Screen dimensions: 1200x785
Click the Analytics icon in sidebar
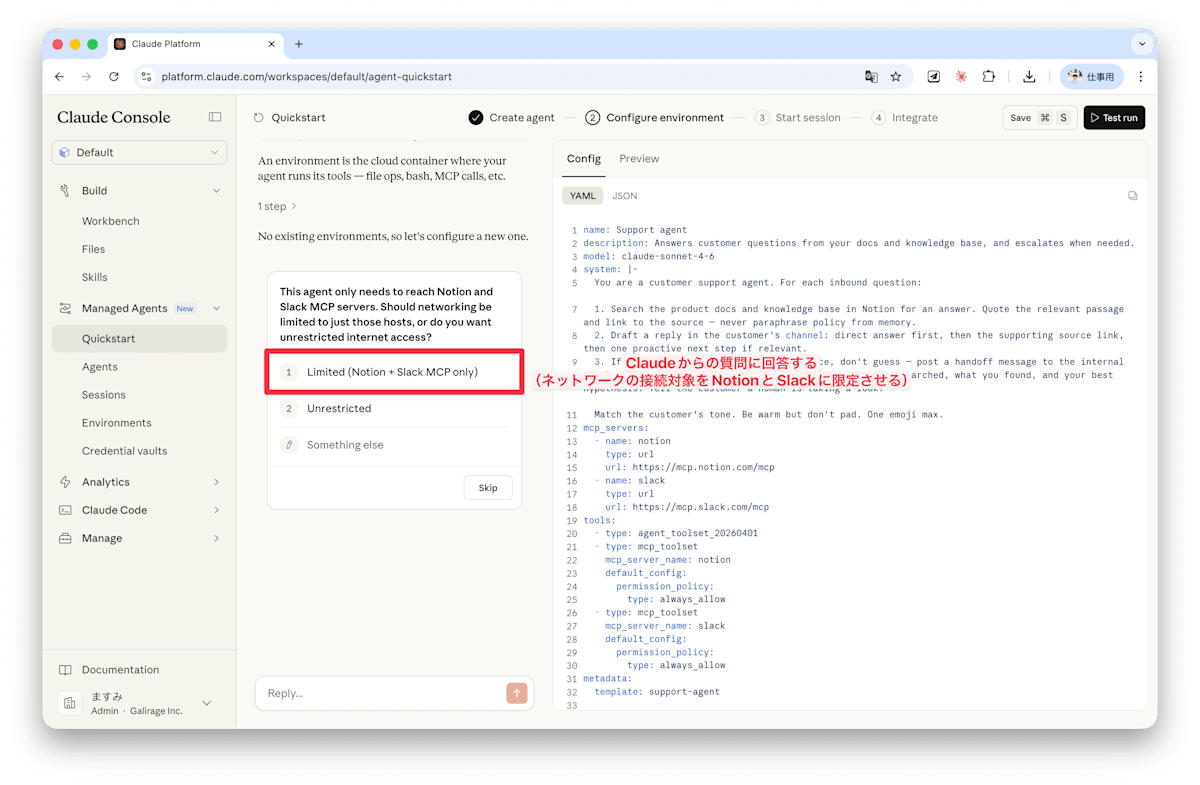(65, 482)
